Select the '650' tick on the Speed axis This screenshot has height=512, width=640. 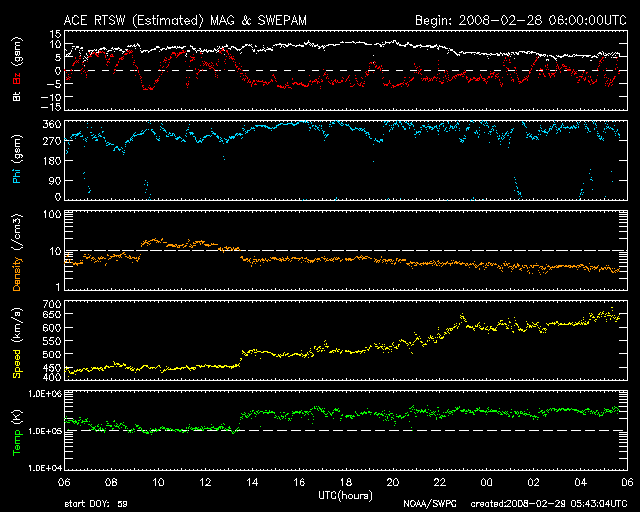[51, 315]
